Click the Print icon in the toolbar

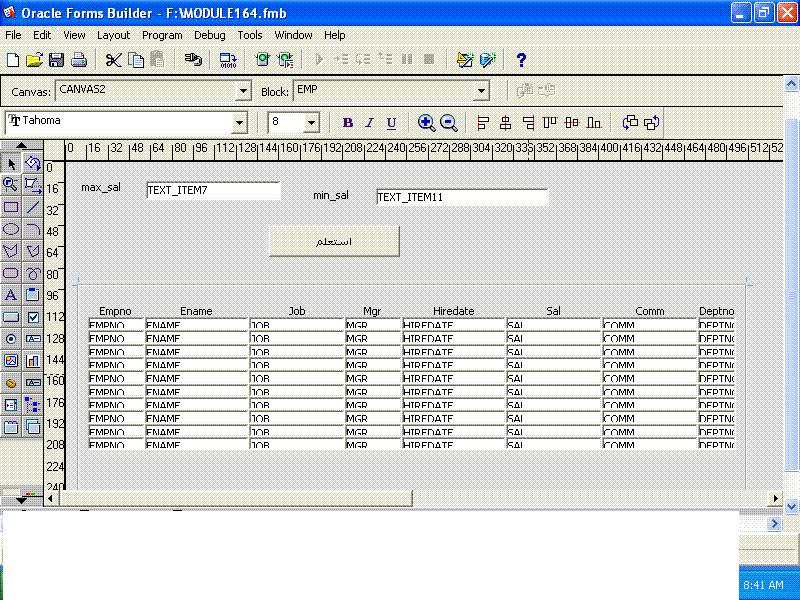(81, 60)
